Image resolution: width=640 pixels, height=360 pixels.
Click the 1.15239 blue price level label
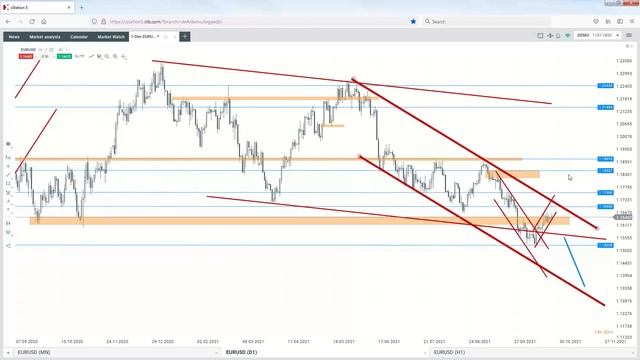click(x=605, y=245)
